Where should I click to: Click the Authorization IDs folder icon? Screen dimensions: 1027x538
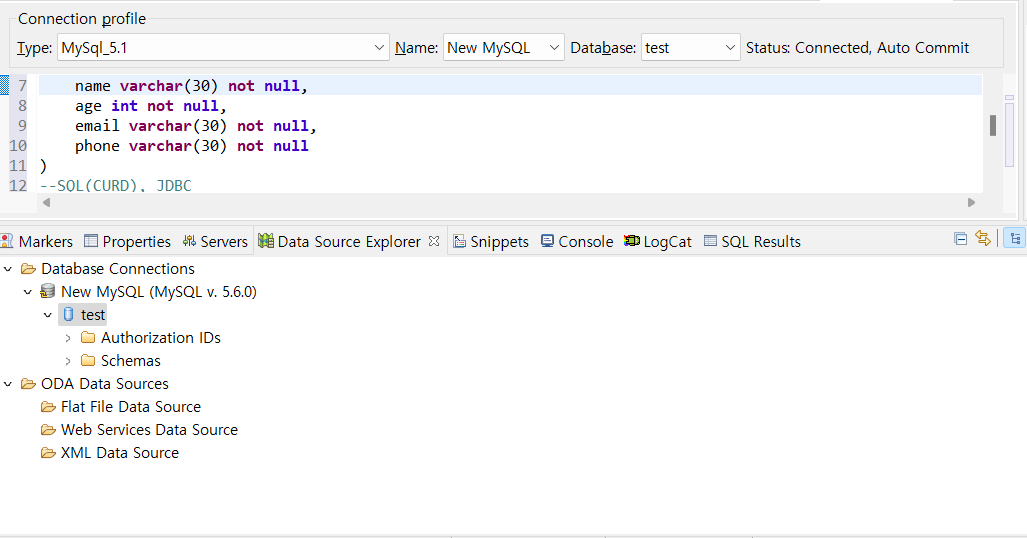[x=88, y=337]
